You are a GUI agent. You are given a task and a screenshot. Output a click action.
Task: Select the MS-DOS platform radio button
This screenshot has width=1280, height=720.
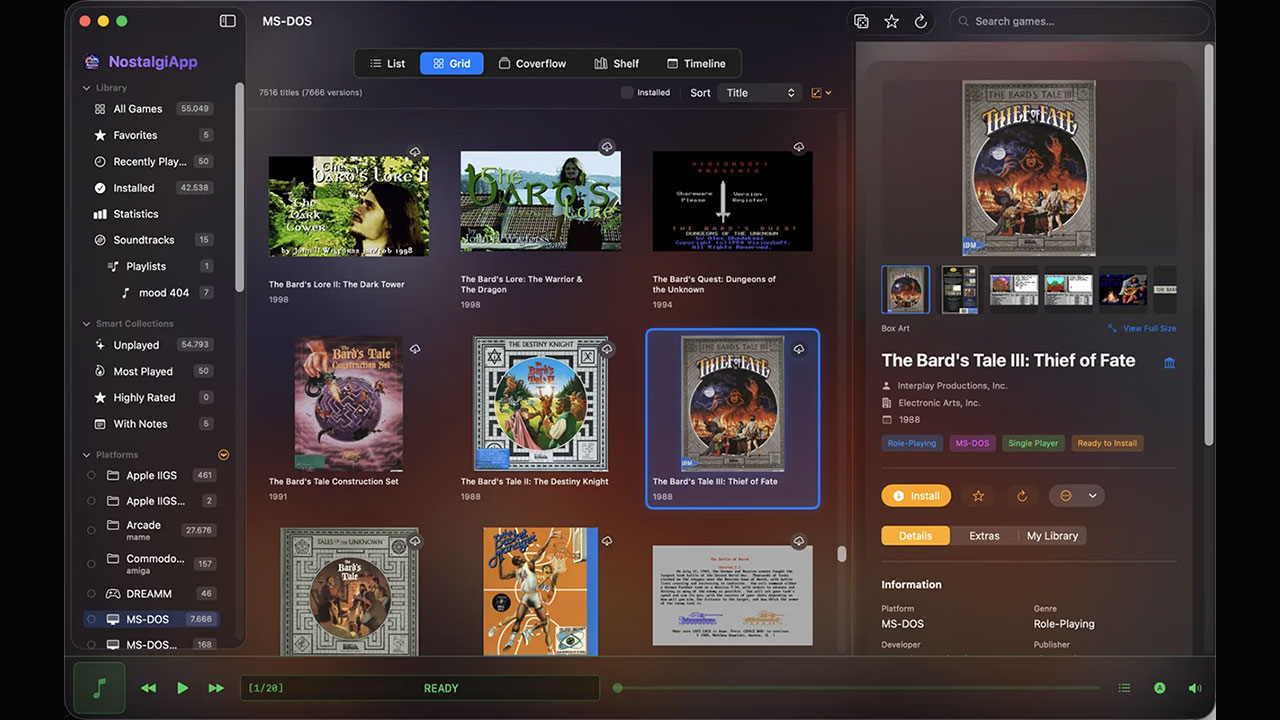point(92,619)
